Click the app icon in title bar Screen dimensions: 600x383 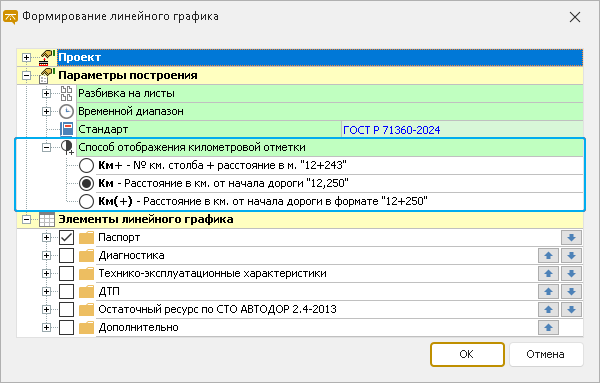[10, 17]
